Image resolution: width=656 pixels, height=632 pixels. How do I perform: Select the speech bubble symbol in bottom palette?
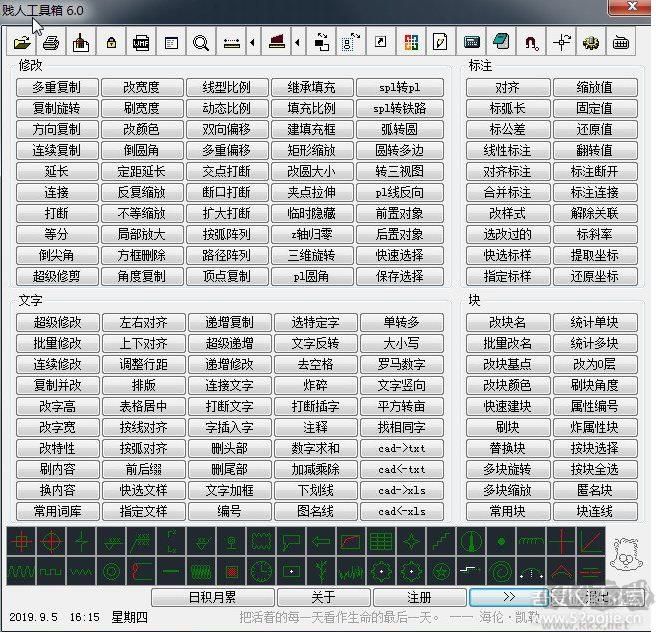tap(291, 543)
